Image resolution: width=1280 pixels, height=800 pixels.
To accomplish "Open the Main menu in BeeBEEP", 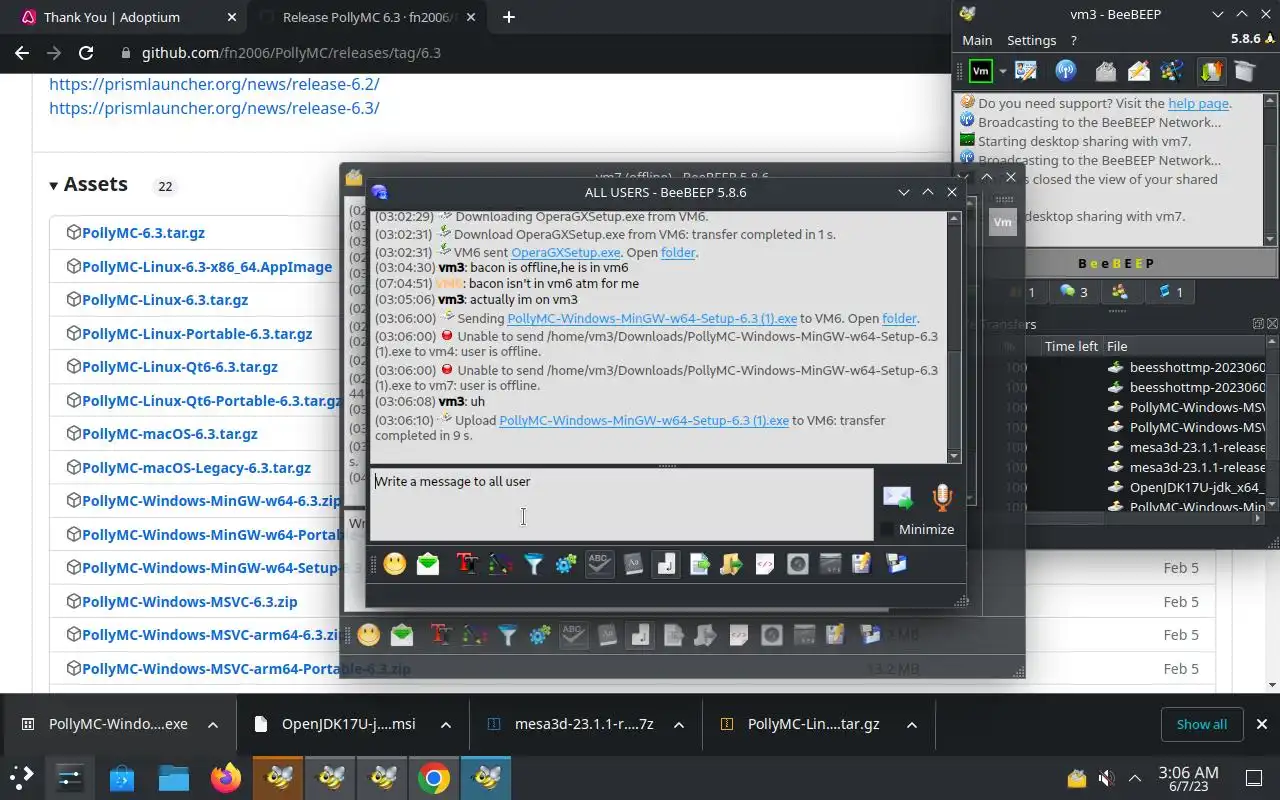I will [x=977, y=40].
